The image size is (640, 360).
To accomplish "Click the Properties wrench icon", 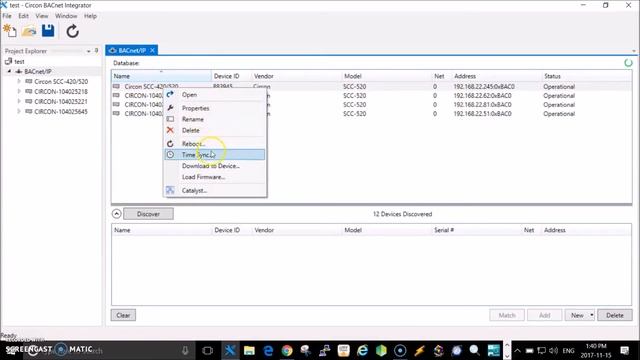I will tap(170, 108).
